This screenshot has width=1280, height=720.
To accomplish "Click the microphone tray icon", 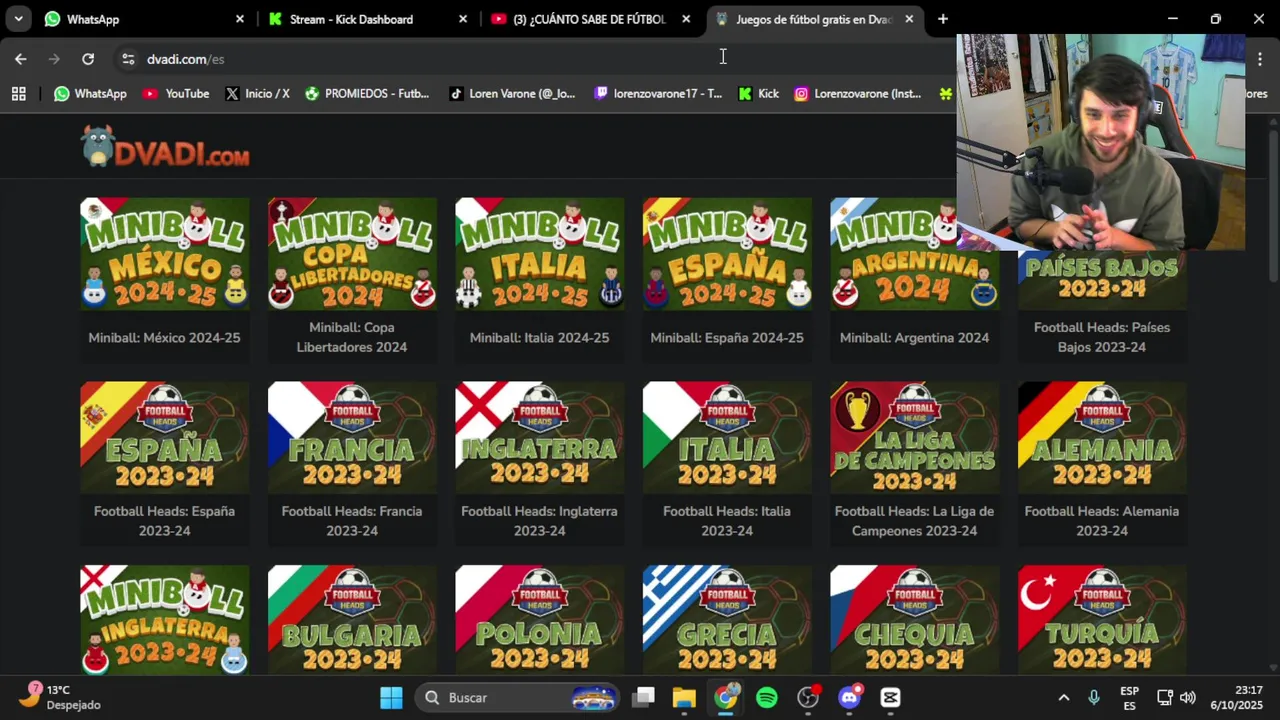I will (1094, 697).
